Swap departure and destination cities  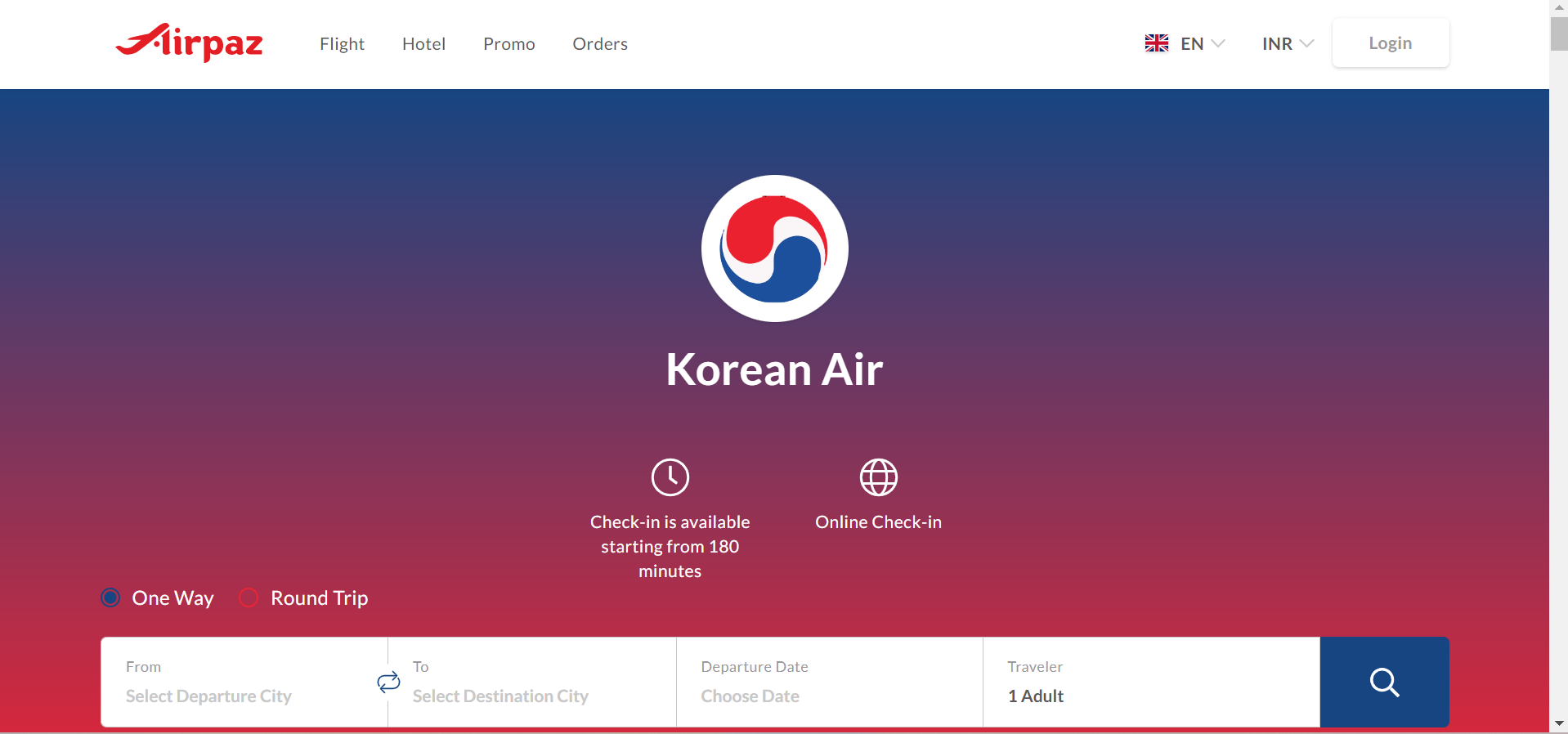pos(388,682)
